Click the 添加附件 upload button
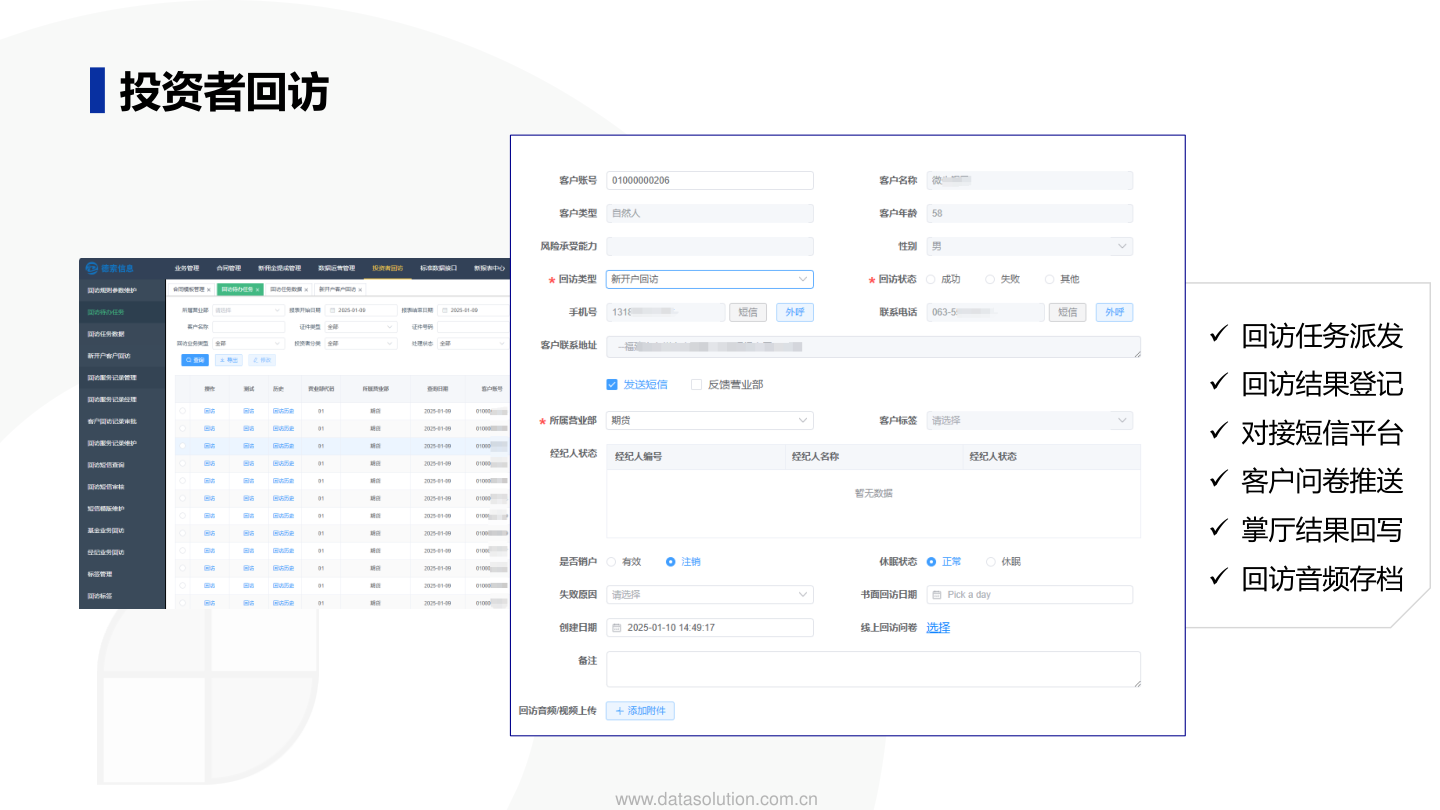 click(640, 711)
